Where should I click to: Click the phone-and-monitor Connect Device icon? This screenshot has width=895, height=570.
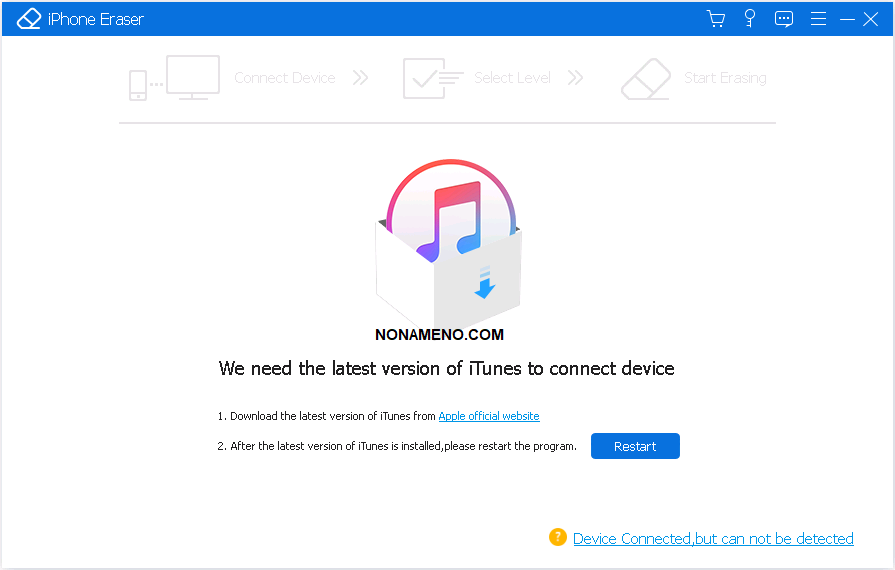tap(174, 78)
